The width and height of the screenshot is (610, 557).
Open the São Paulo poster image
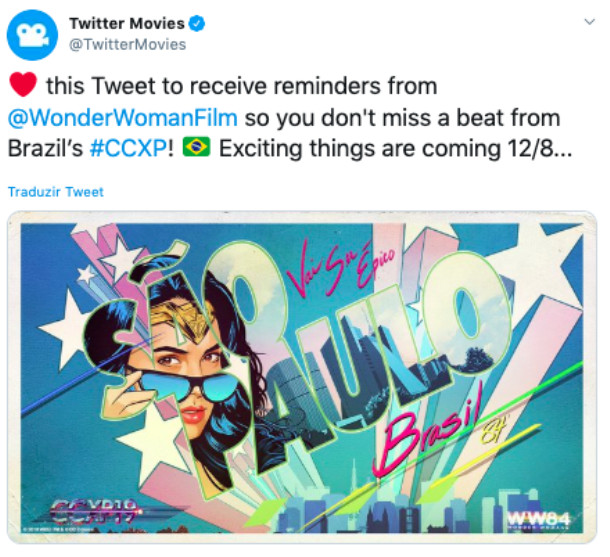[302, 377]
